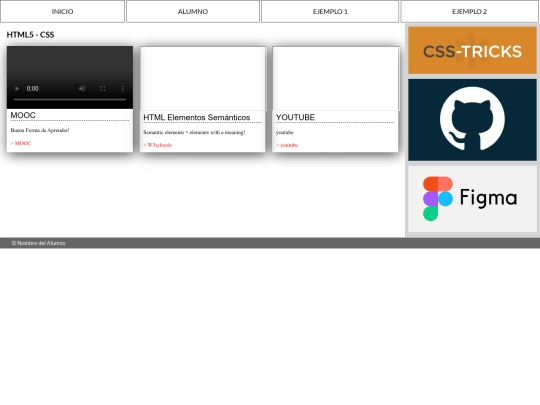Follow the red youtube link
The image size is (540, 405).
(287, 145)
